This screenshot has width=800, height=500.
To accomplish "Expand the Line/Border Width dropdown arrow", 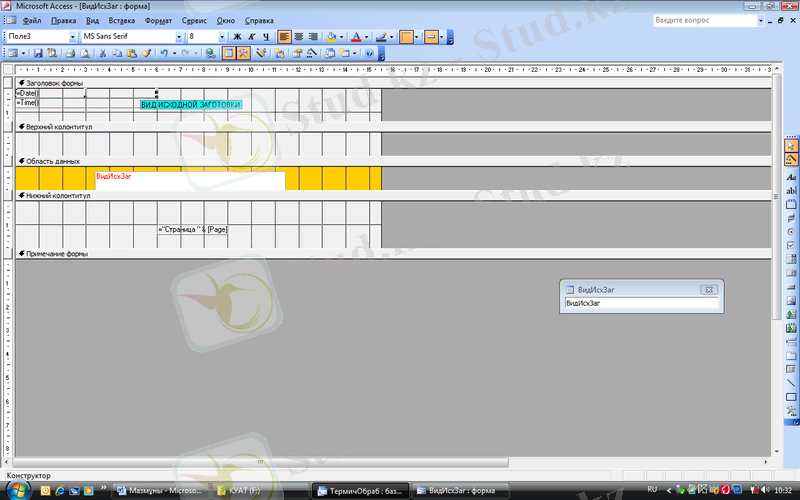I will 416,37.
